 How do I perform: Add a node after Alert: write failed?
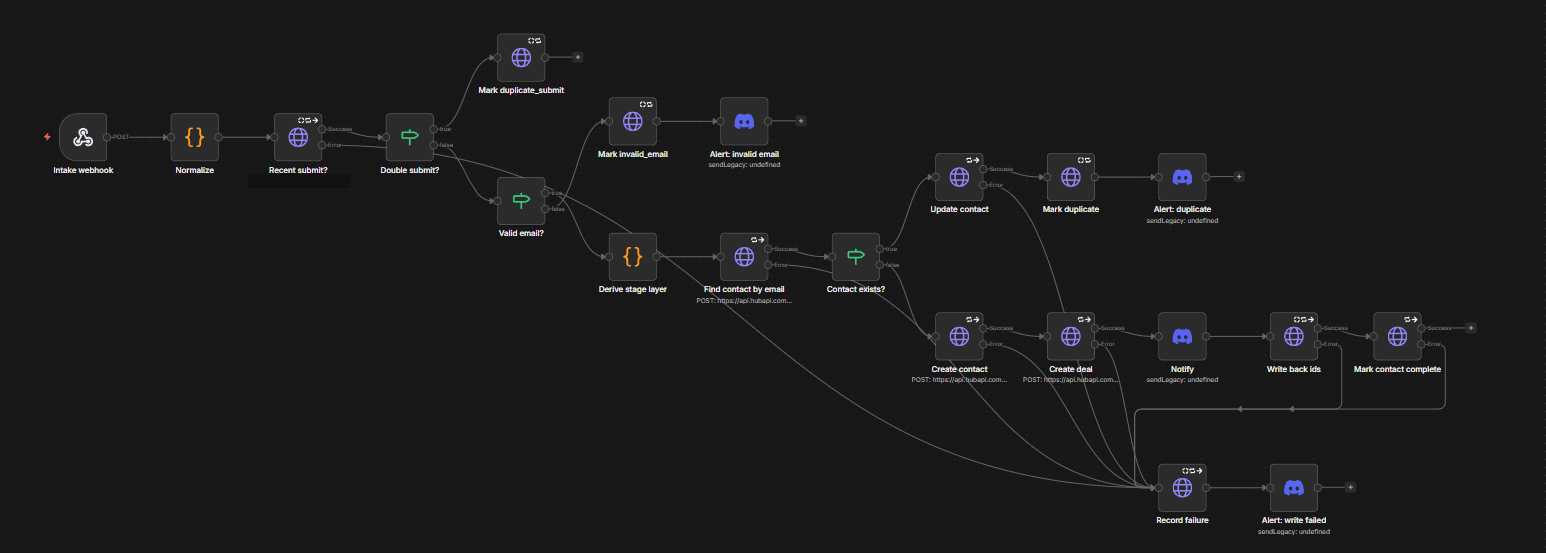pyautogui.click(x=1350, y=488)
